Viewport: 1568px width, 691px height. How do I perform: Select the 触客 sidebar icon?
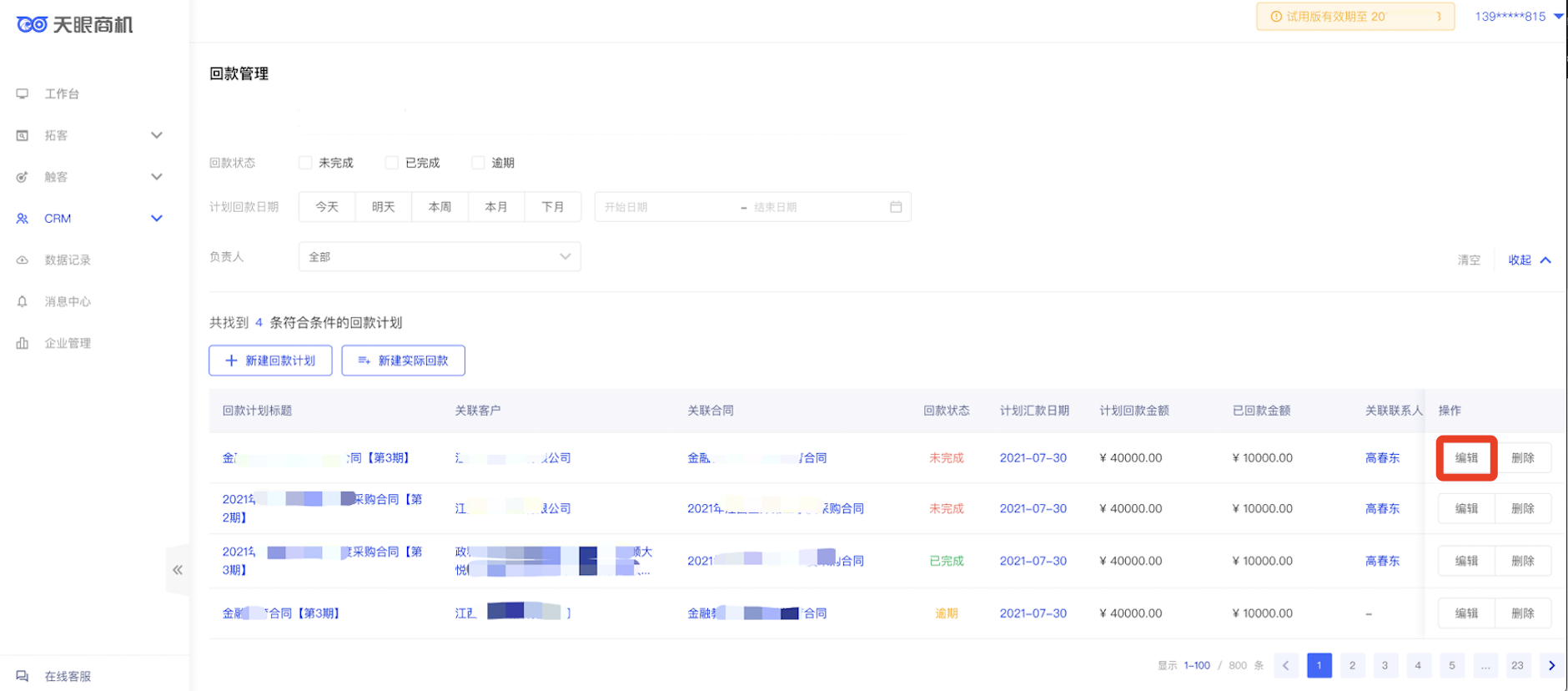[23, 177]
